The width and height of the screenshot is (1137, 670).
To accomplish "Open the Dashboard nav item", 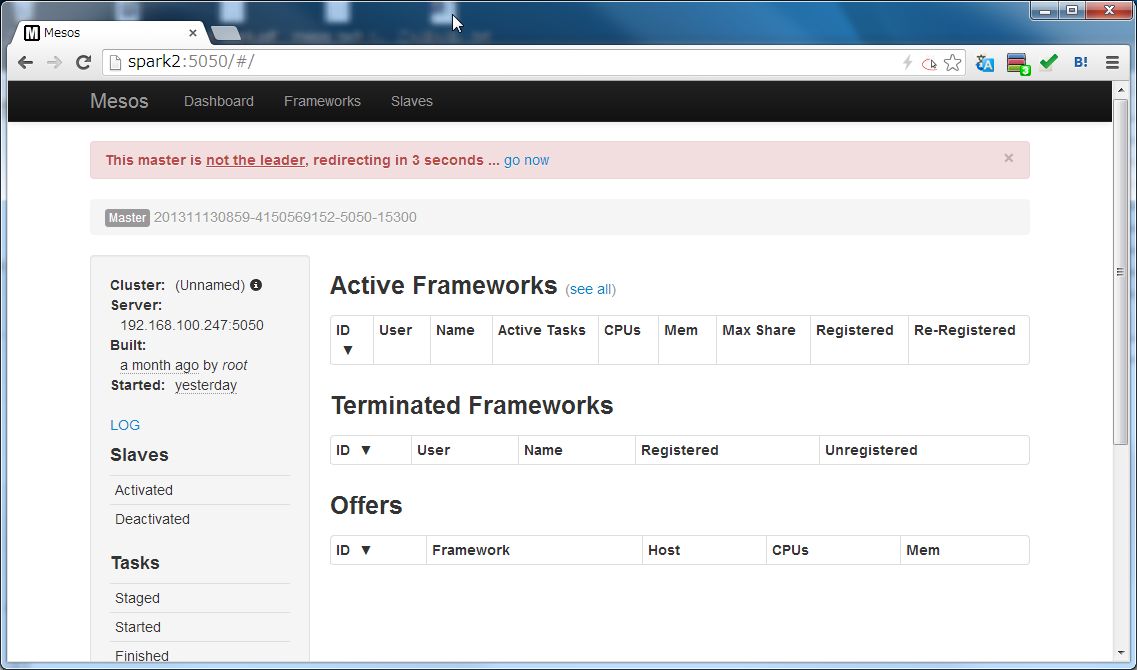I will tap(219, 102).
